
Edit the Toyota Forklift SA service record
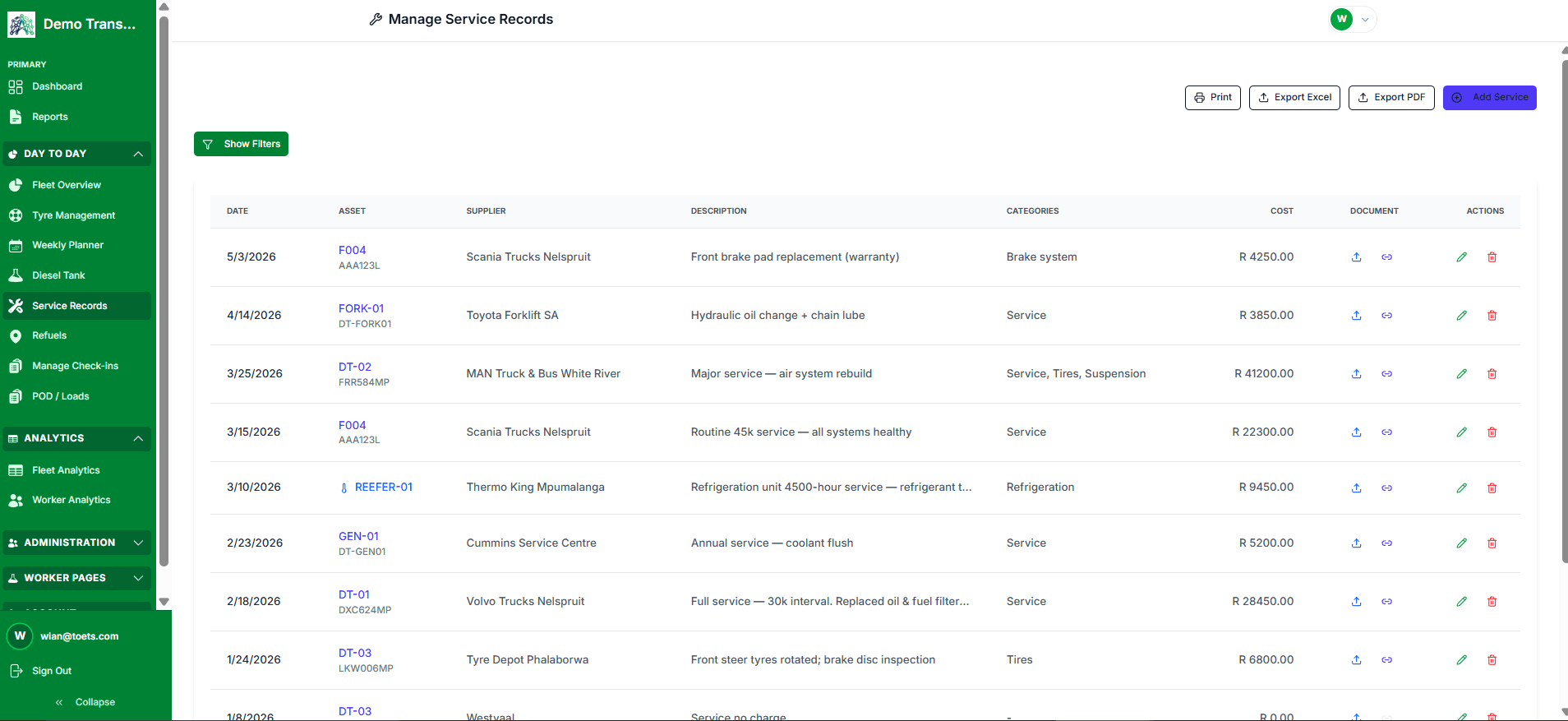(x=1462, y=316)
